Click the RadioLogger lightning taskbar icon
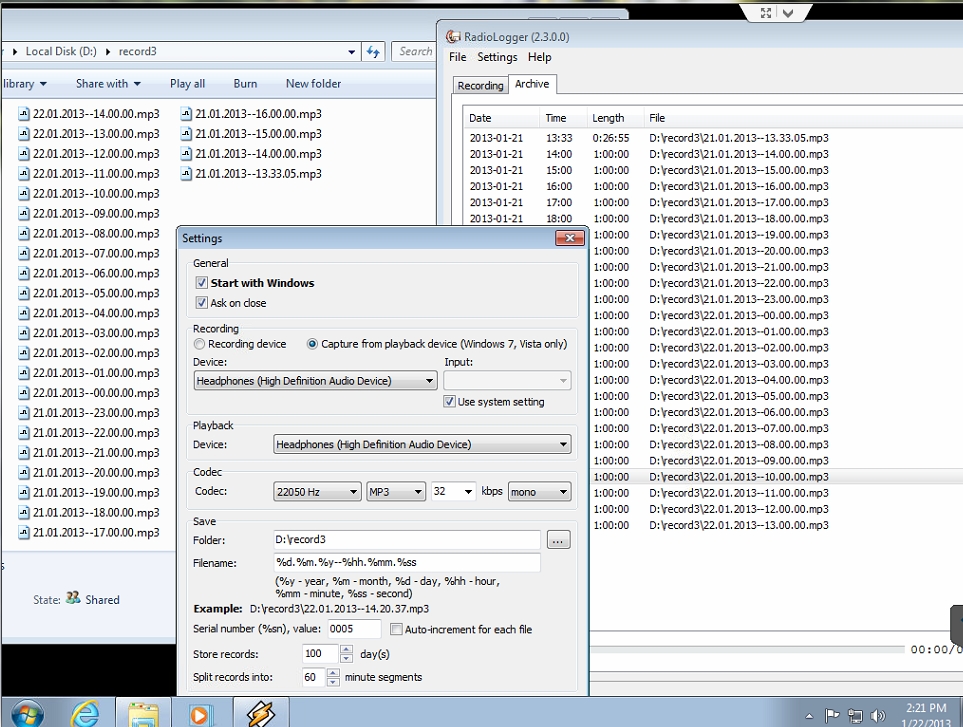Image resolution: width=963 pixels, height=727 pixels. pos(260,714)
